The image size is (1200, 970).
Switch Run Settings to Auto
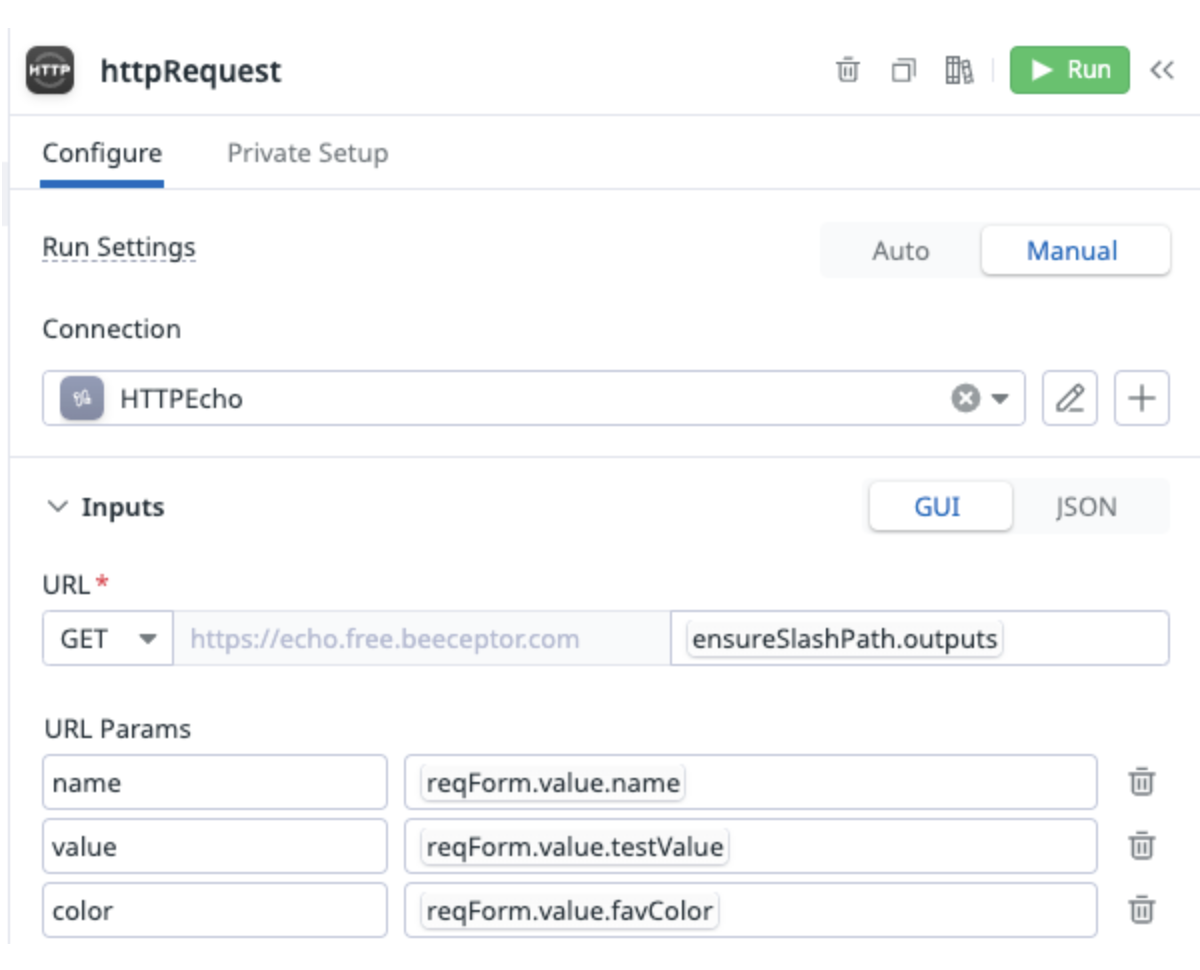coord(898,251)
